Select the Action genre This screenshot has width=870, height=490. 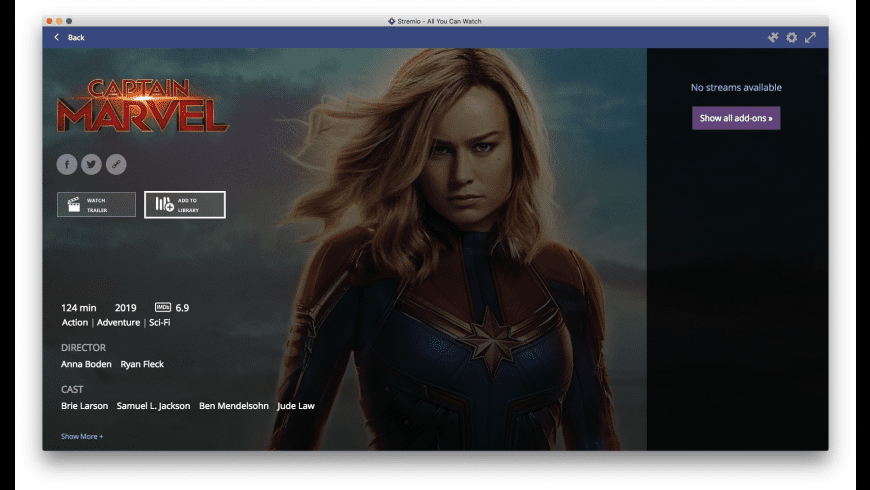[x=75, y=322]
